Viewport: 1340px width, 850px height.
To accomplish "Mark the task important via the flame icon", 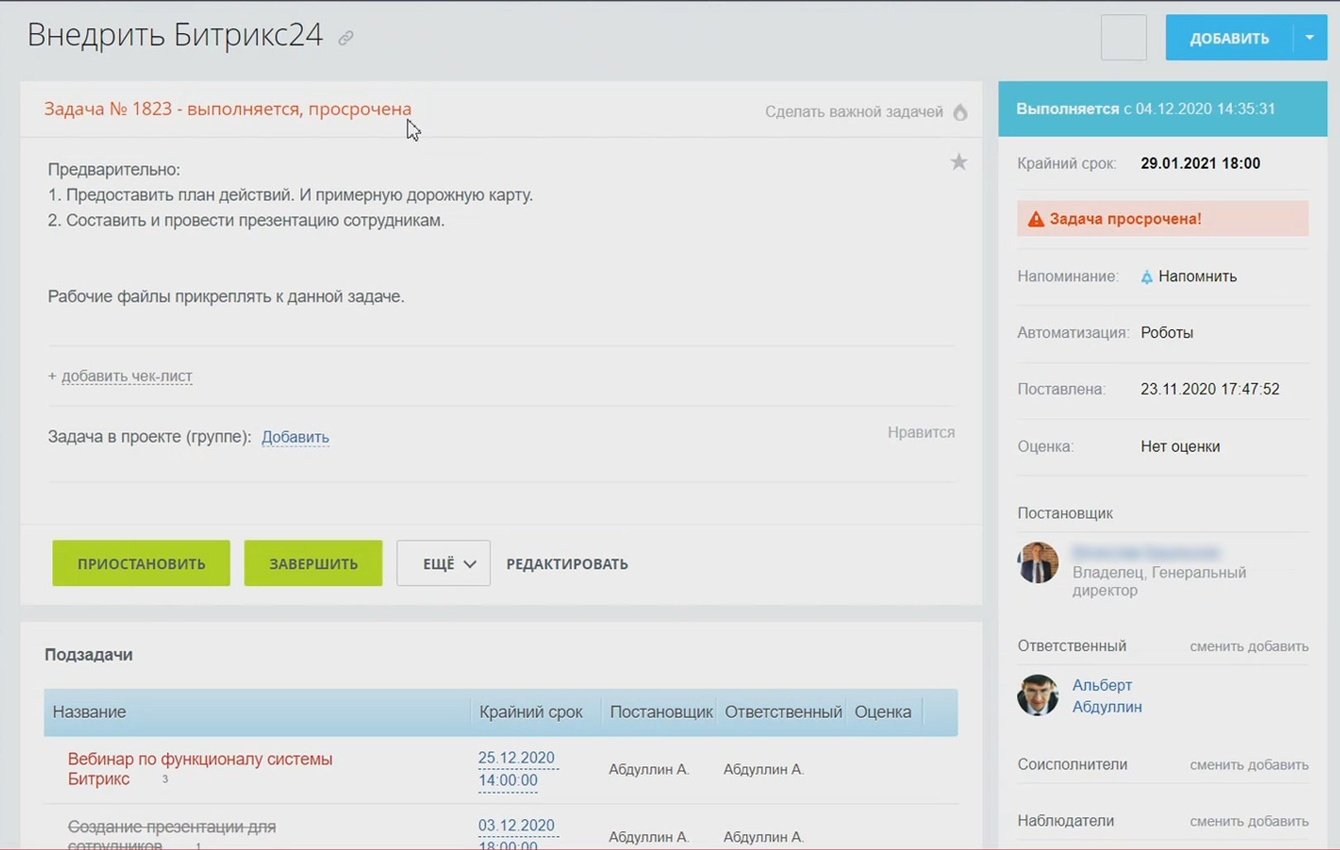I will click(960, 112).
